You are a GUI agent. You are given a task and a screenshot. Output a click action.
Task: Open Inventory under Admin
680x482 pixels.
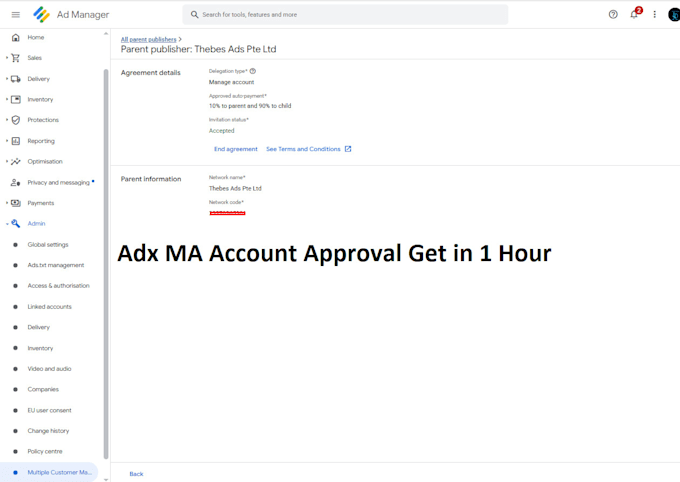(x=40, y=348)
